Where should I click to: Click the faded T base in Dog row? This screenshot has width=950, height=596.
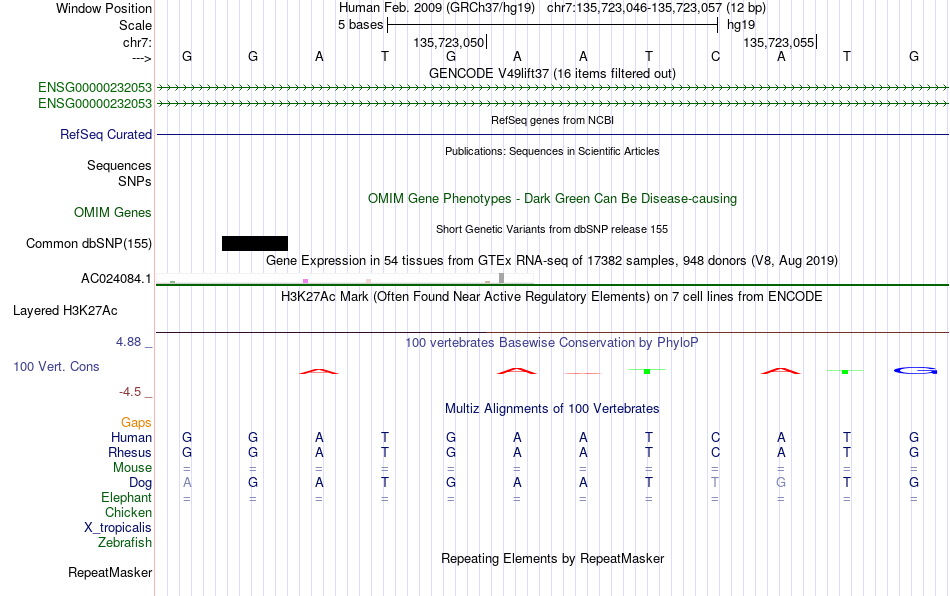click(x=715, y=483)
